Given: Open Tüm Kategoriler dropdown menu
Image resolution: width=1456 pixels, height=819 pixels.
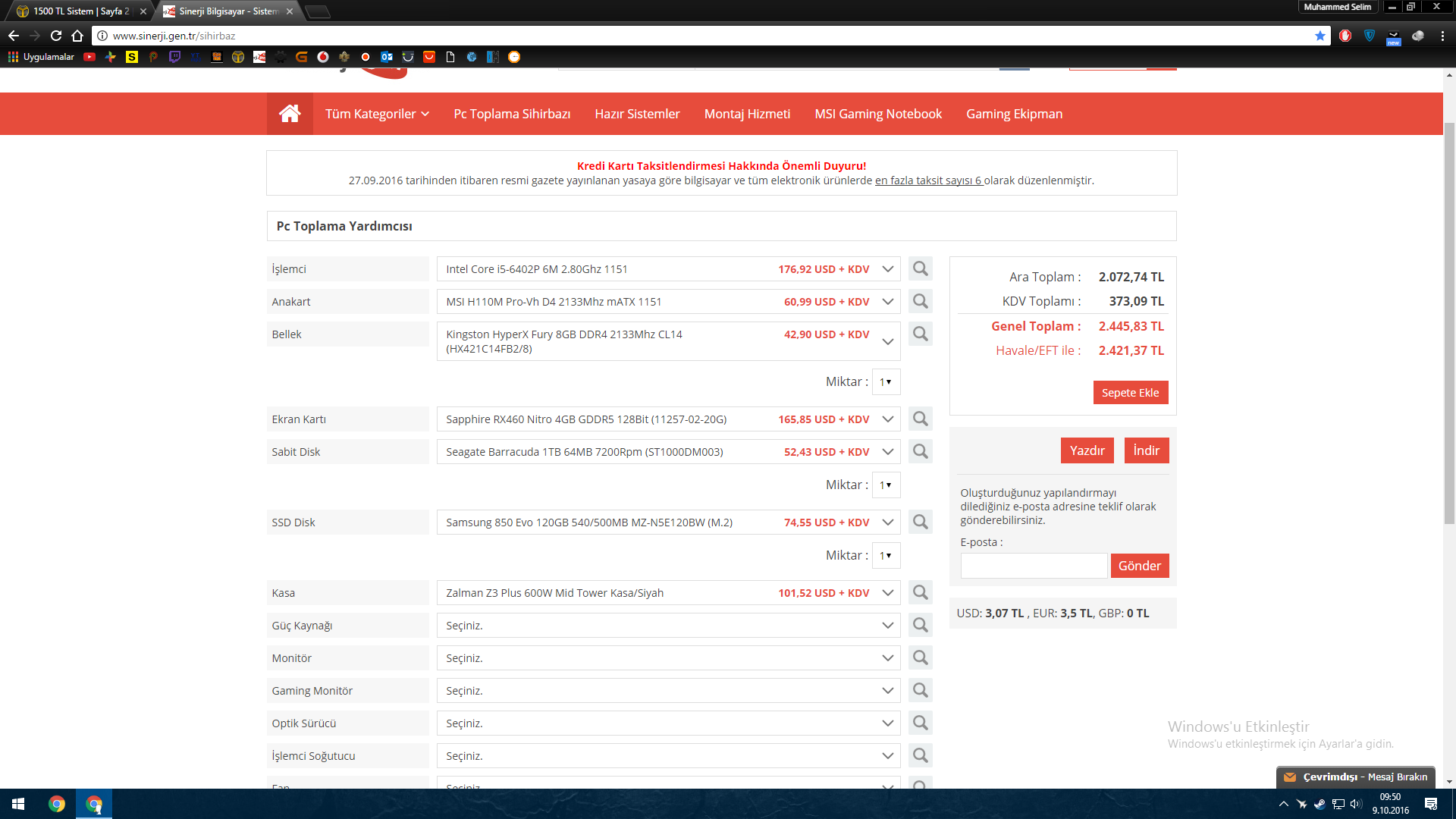Looking at the screenshot, I should pos(377,114).
